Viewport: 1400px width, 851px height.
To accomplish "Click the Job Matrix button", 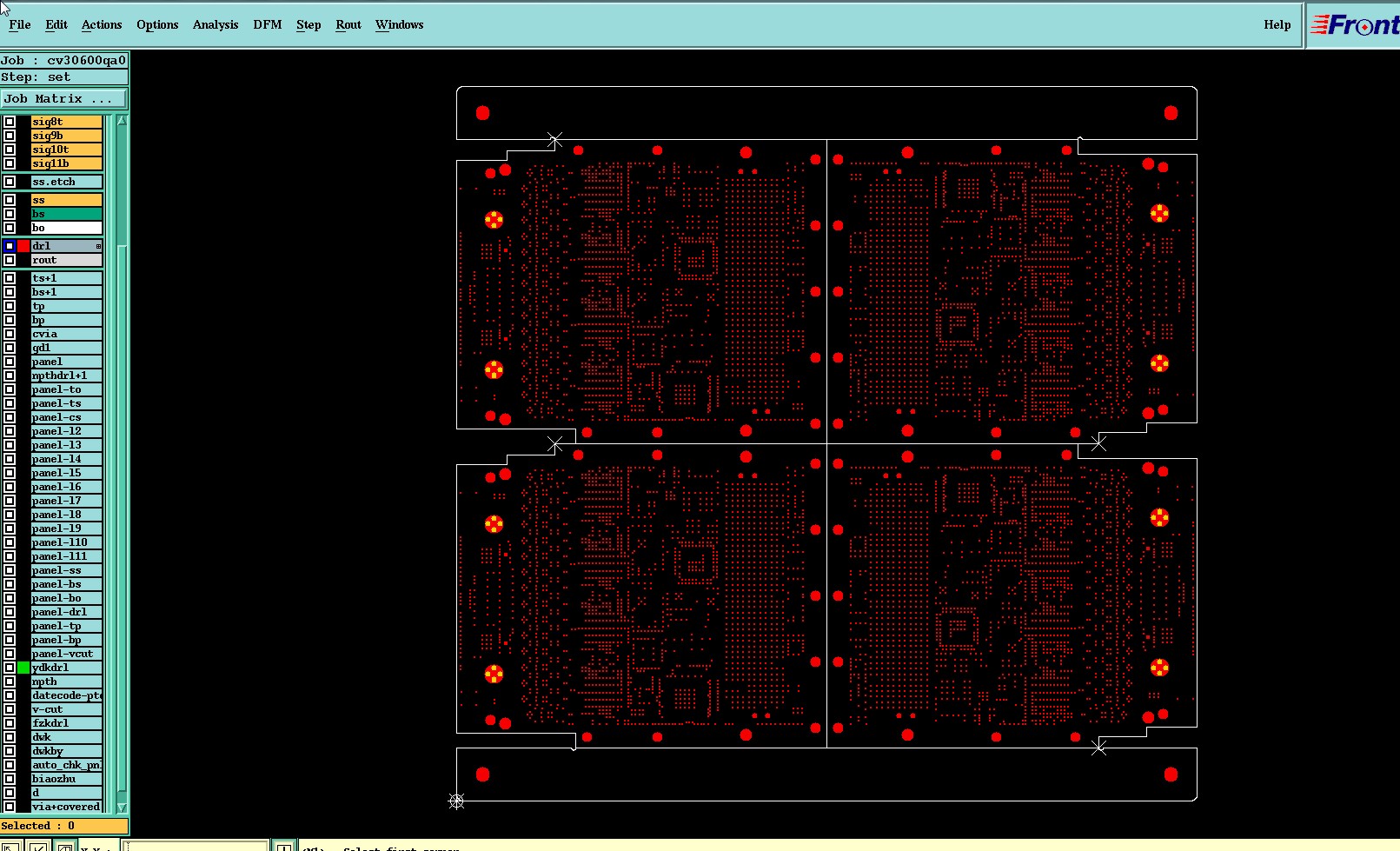I will [64, 99].
